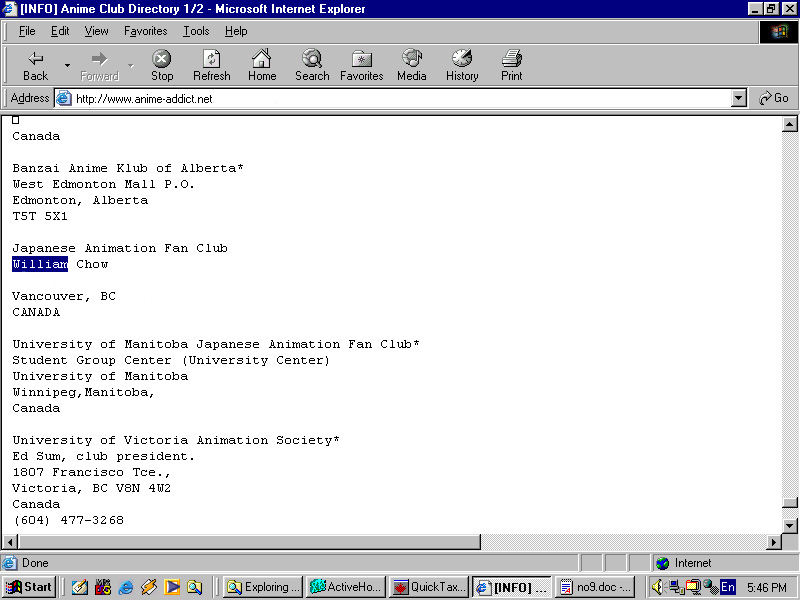The width and height of the screenshot is (800, 600).
Task: Open the media player quick launch icon
Action: 172,588
